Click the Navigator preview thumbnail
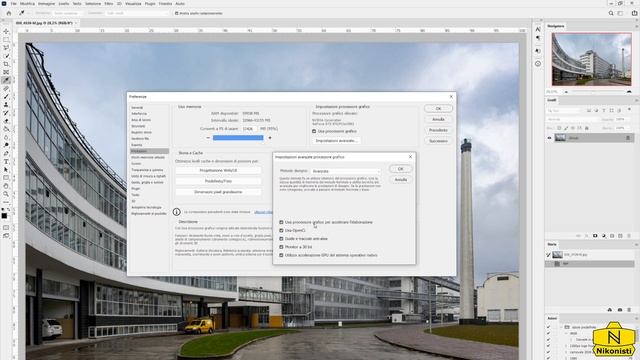The width and height of the screenshot is (640, 360). (x=591, y=59)
